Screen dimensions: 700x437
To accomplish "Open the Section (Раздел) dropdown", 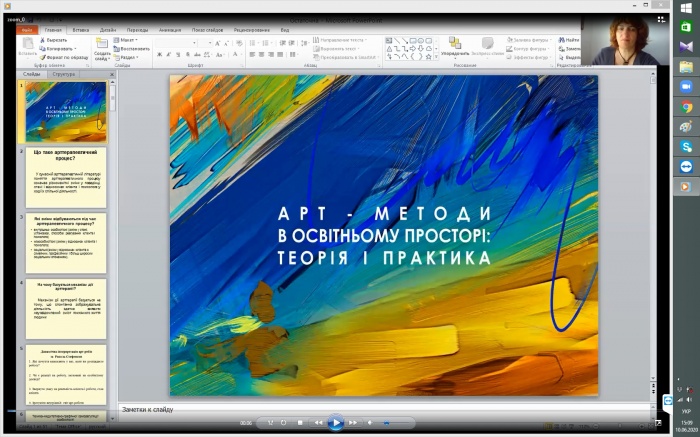I will [x=129, y=57].
